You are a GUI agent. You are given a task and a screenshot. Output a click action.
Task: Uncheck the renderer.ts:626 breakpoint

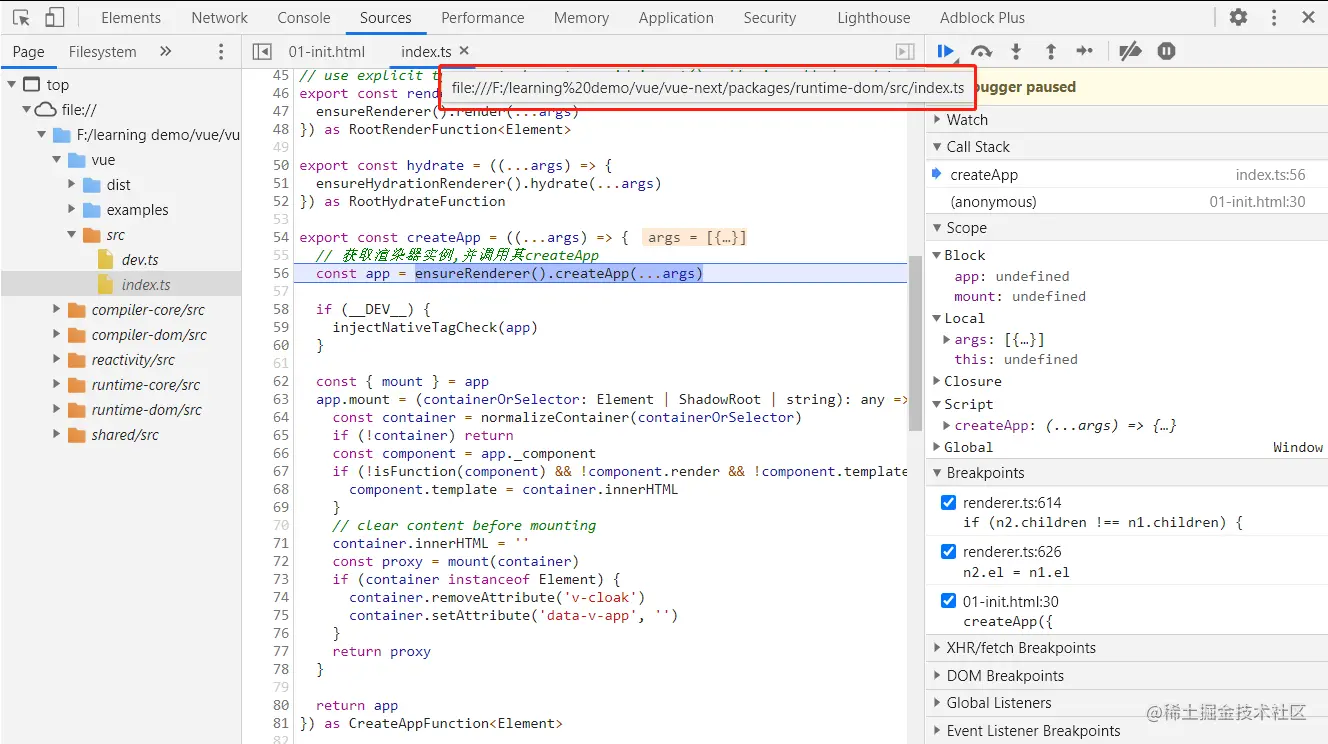click(949, 551)
